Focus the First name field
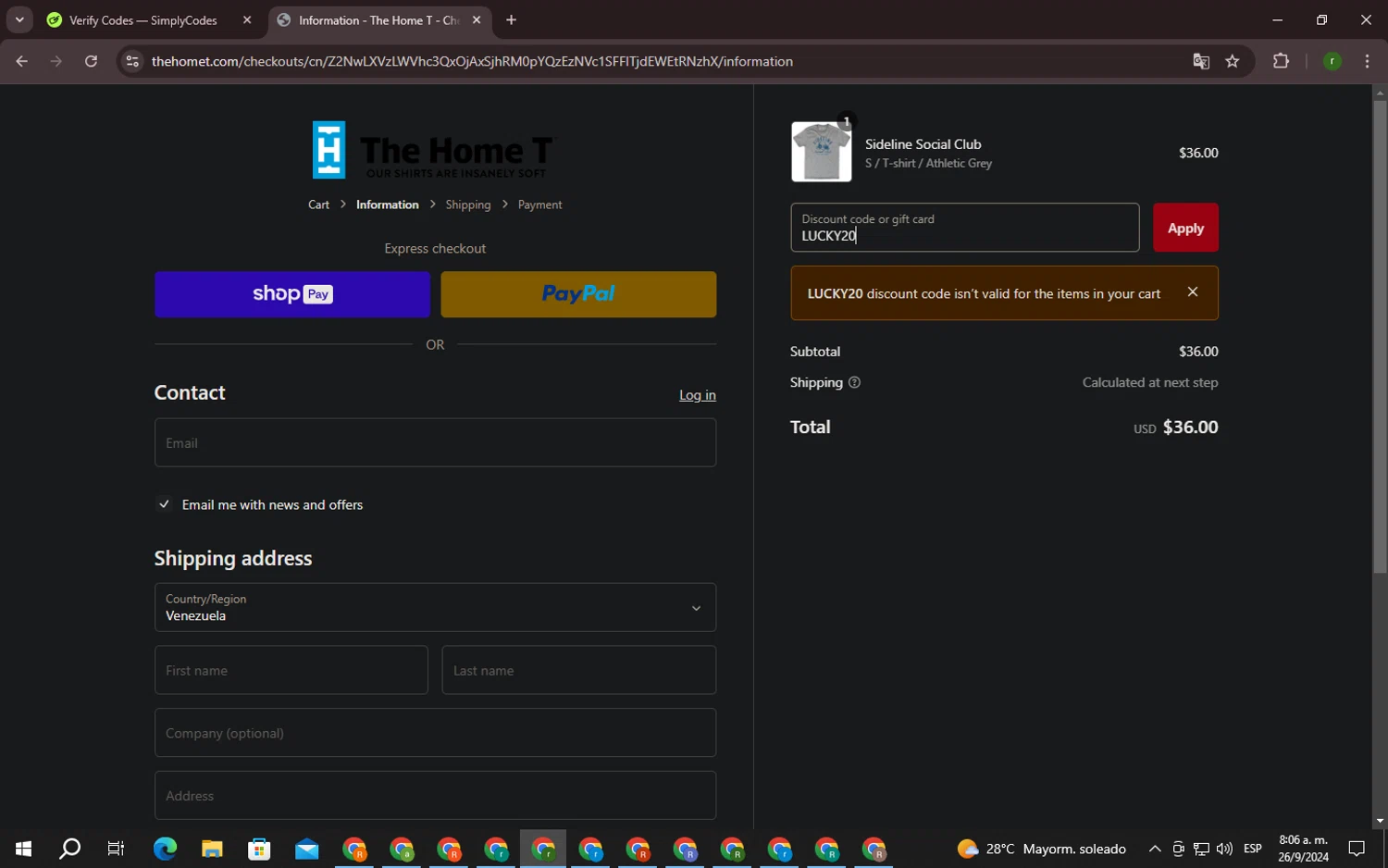 (x=291, y=670)
